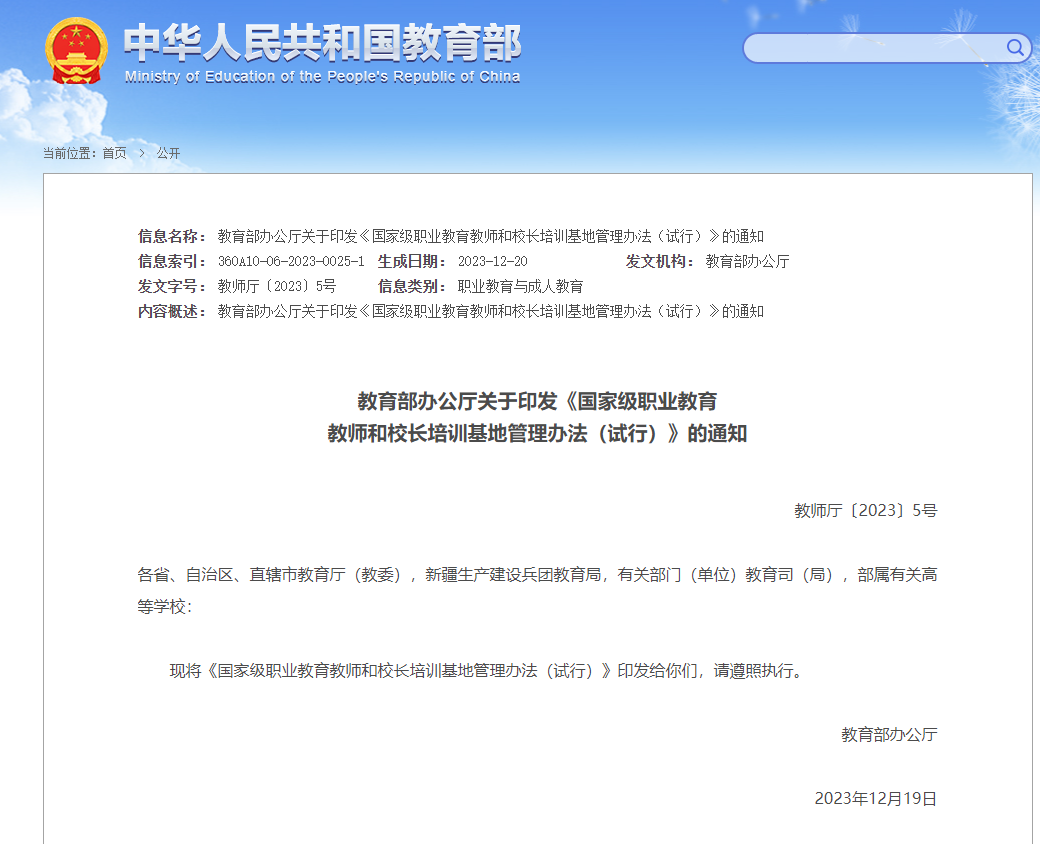1040x844 pixels.
Task: Click the date 2023年12月19日
Action: [x=875, y=798]
